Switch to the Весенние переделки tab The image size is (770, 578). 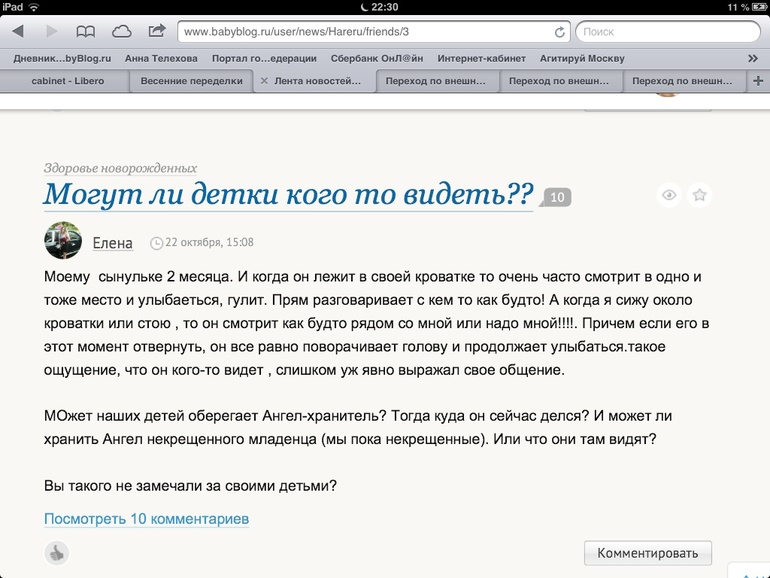click(x=191, y=81)
